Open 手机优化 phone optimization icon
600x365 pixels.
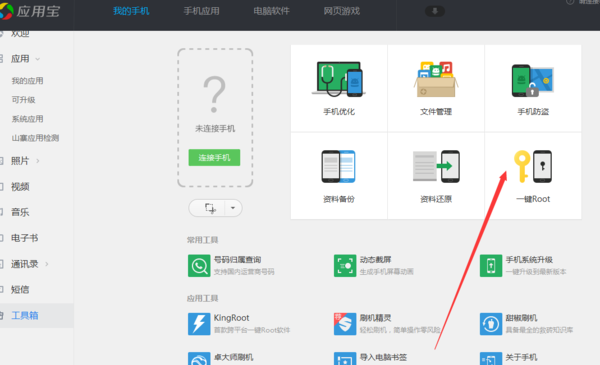click(338, 79)
